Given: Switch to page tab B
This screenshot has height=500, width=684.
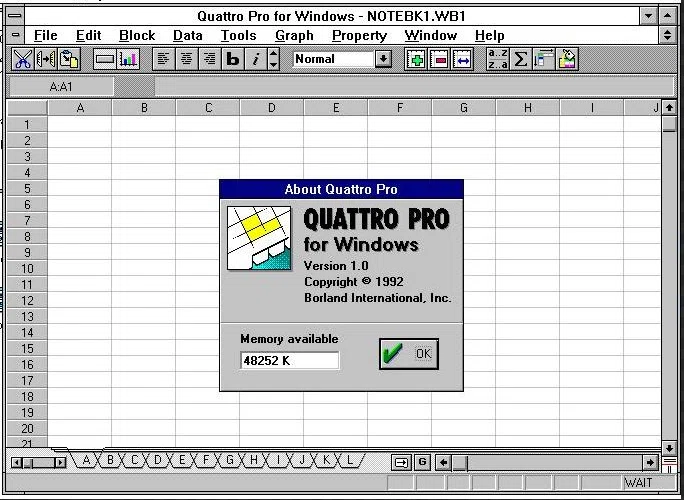Looking at the screenshot, I should (110, 460).
